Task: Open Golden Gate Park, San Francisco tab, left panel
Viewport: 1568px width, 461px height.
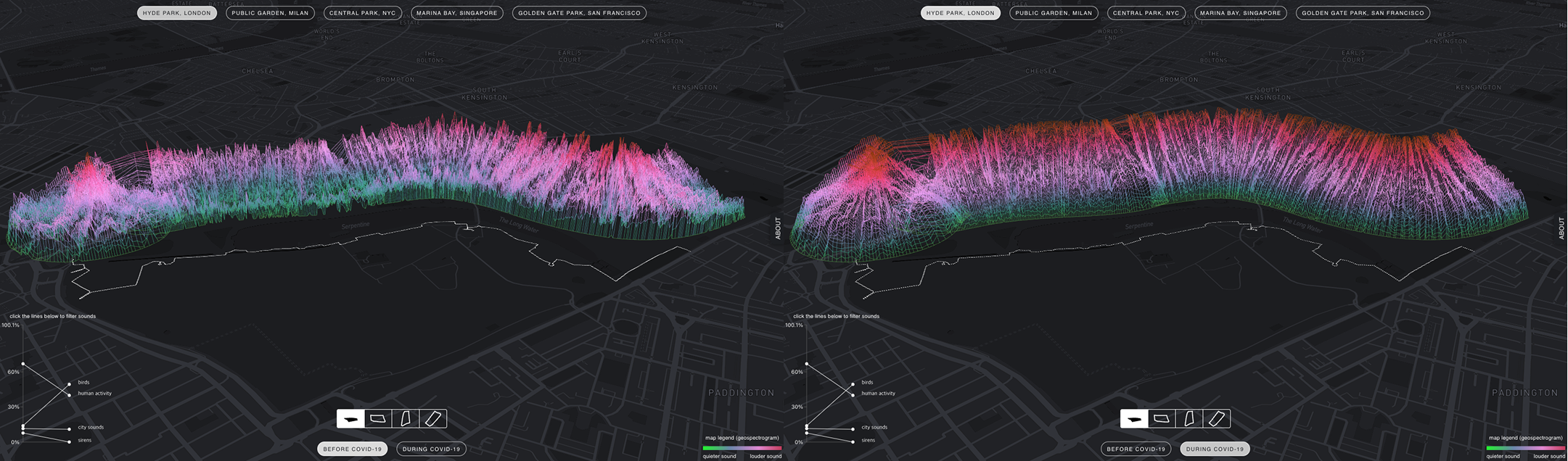Action: 579,13
